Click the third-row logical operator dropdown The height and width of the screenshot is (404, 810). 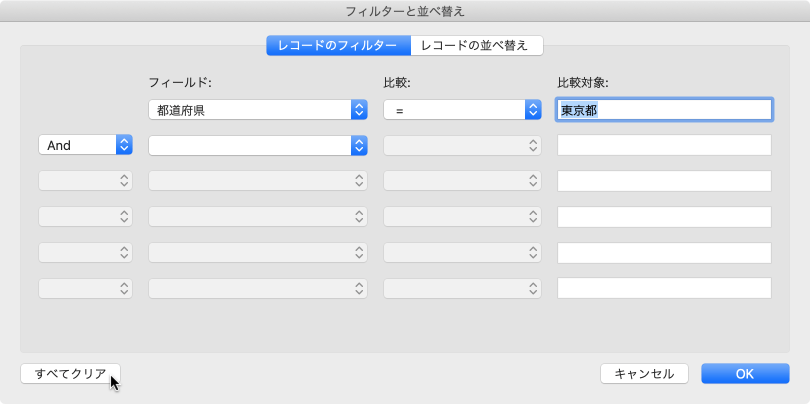[x=85, y=181]
